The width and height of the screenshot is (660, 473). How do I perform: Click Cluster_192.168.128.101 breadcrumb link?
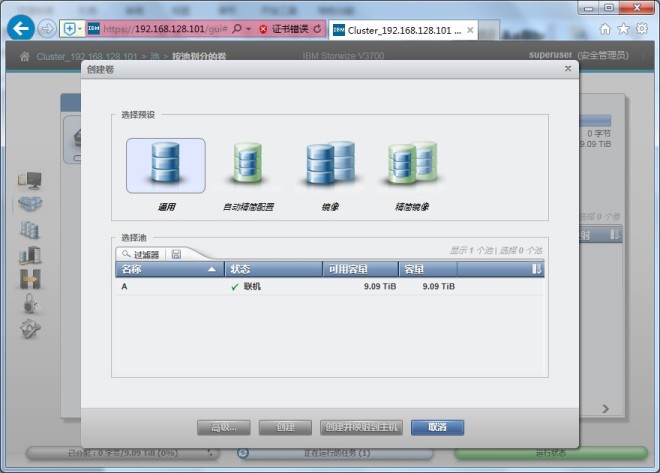coord(87,56)
